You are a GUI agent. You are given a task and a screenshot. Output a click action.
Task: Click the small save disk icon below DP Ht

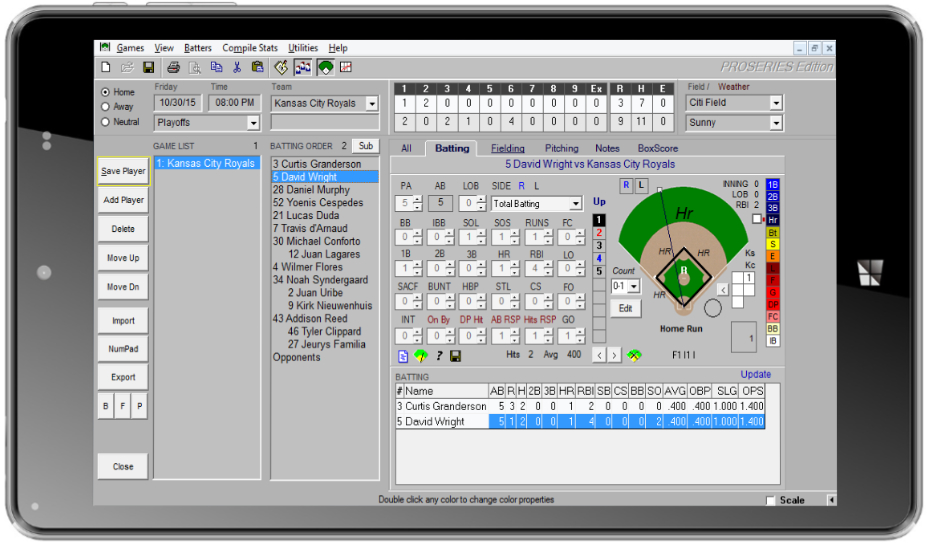pos(456,356)
